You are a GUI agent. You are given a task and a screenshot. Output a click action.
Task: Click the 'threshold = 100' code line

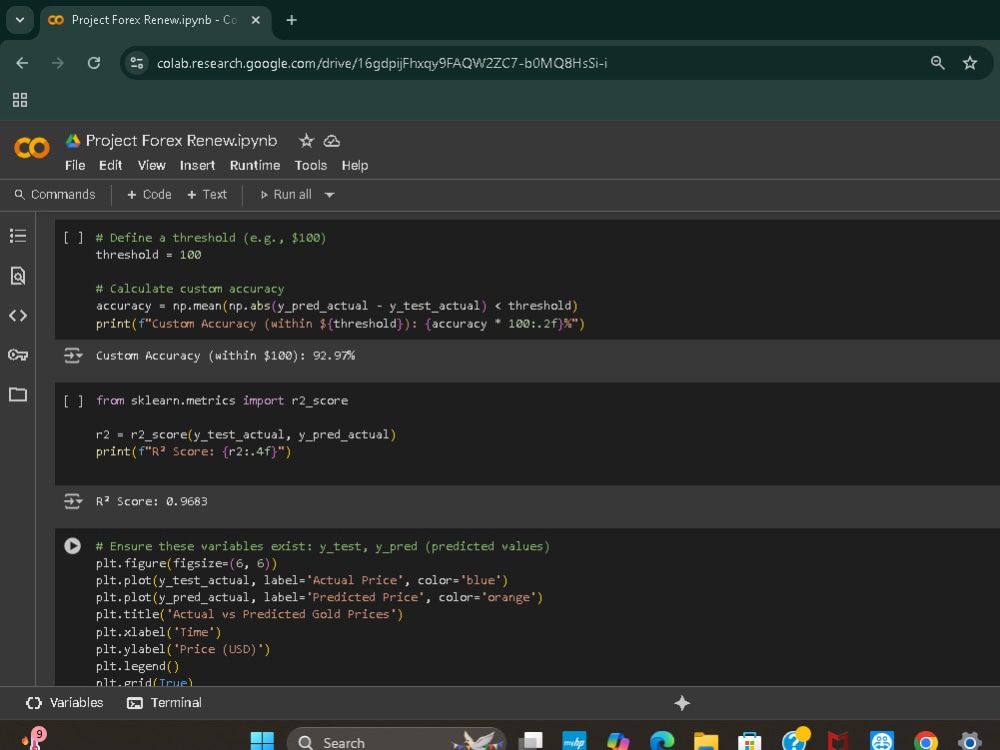pos(149,254)
